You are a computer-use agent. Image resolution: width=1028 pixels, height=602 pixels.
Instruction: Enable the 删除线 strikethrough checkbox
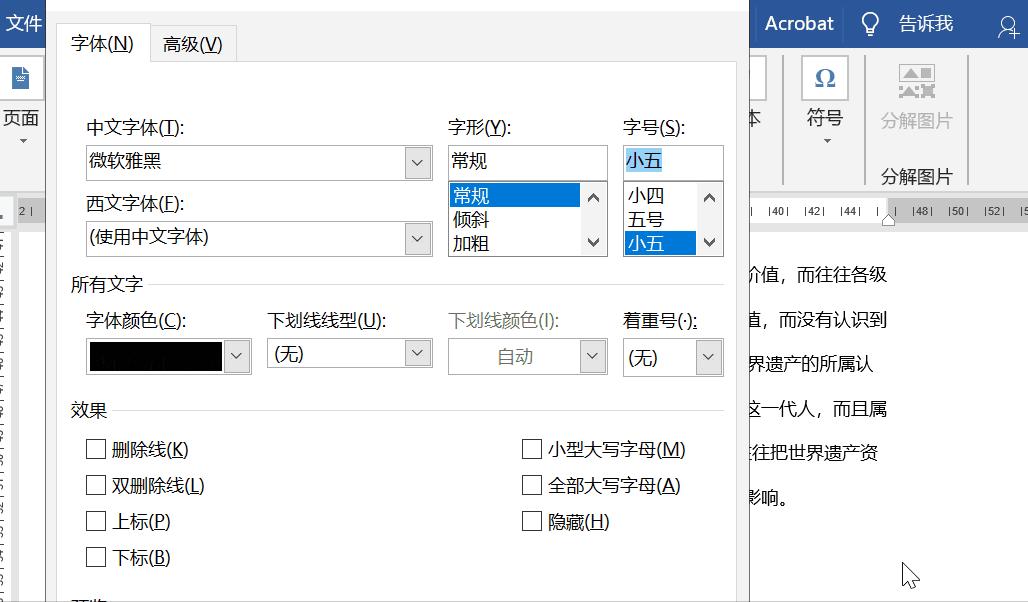click(96, 449)
